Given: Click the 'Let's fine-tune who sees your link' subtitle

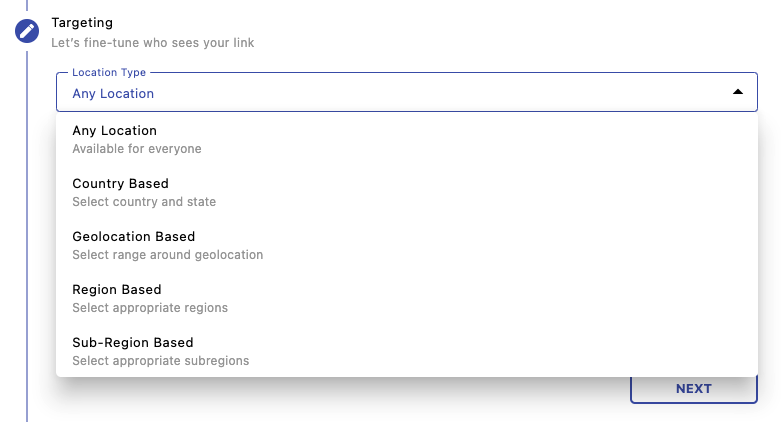Looking at the screenshot, I should click(152, 43).
